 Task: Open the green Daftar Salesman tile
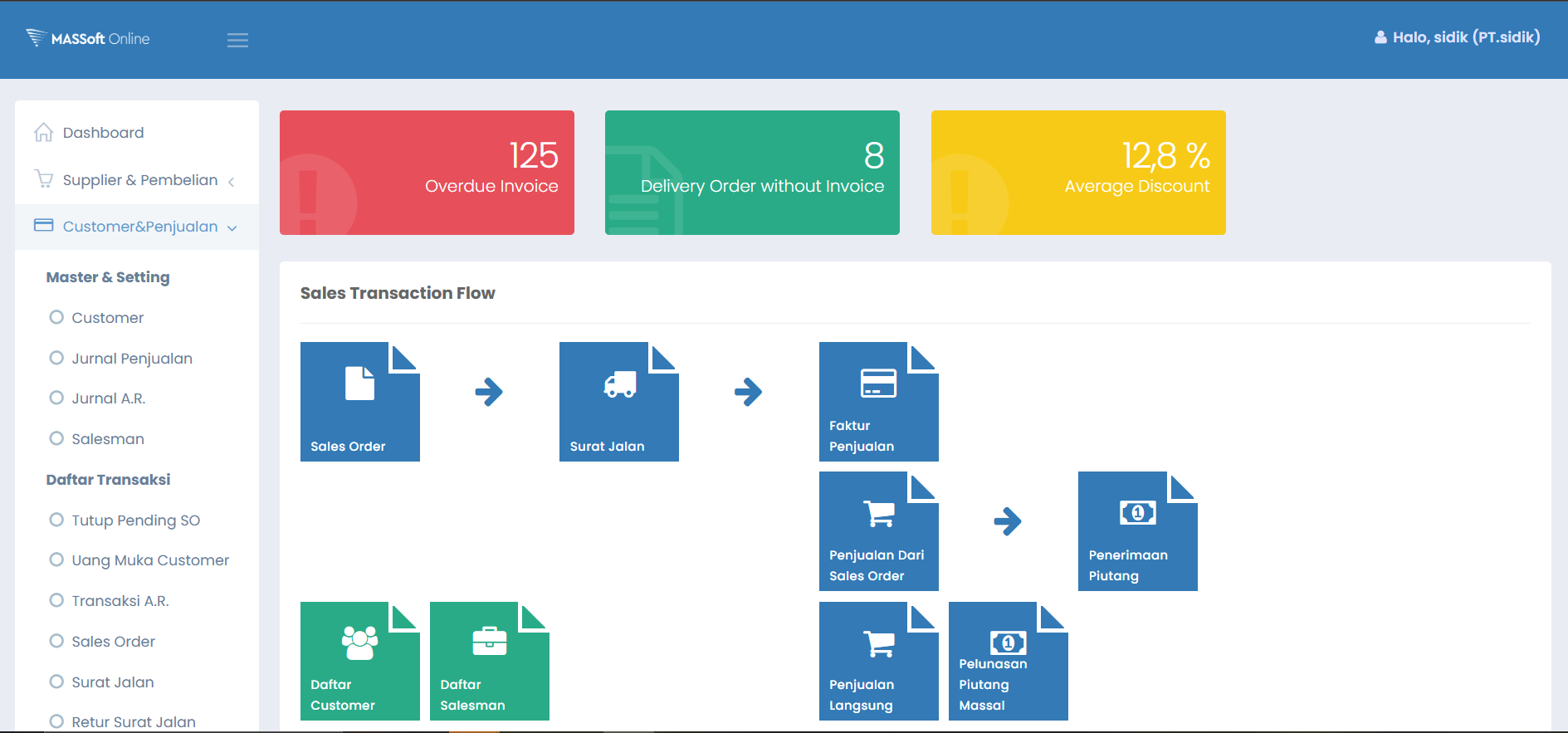pos(490,662)
